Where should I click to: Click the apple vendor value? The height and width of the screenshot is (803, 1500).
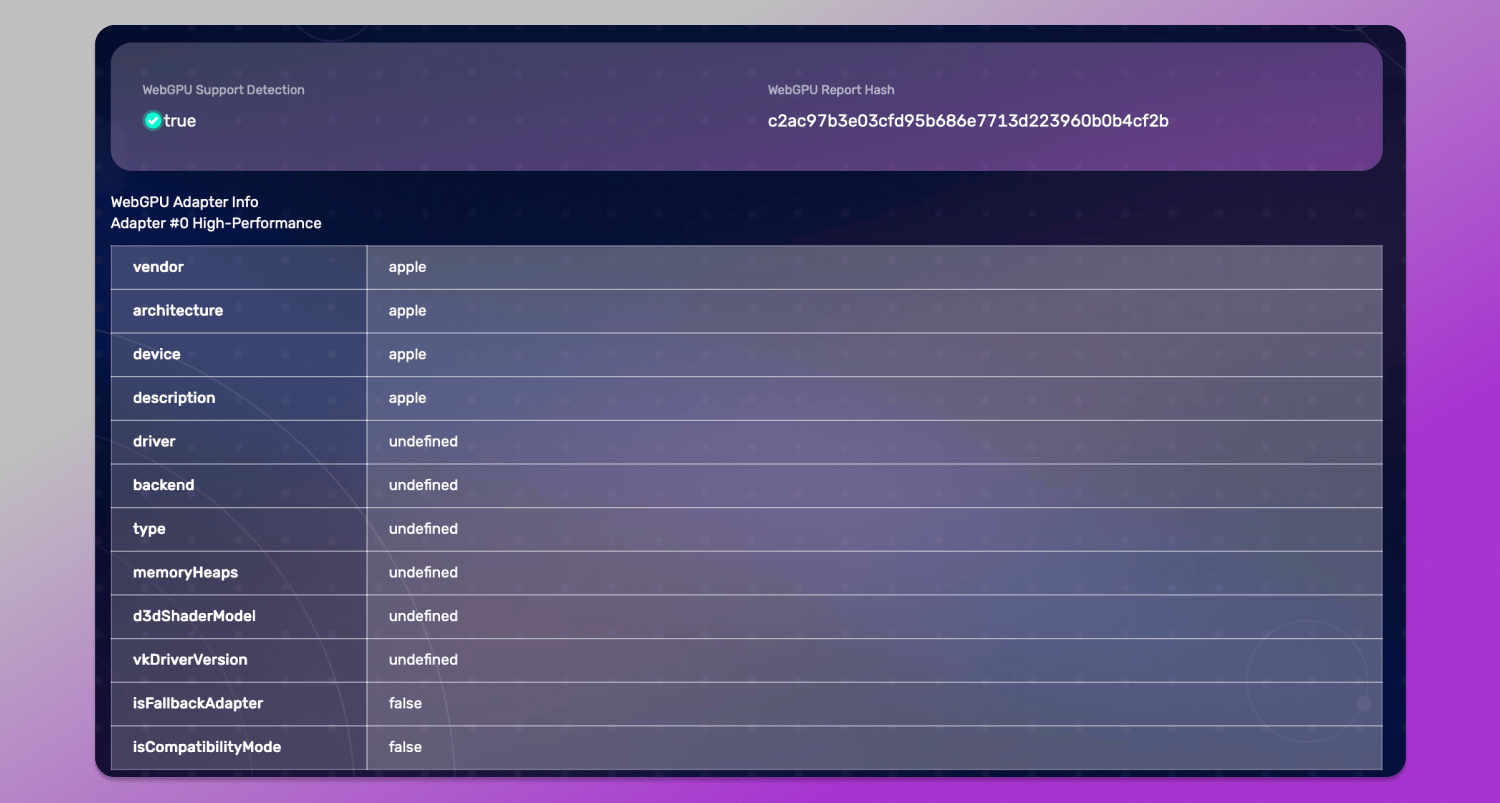point(406,267)
